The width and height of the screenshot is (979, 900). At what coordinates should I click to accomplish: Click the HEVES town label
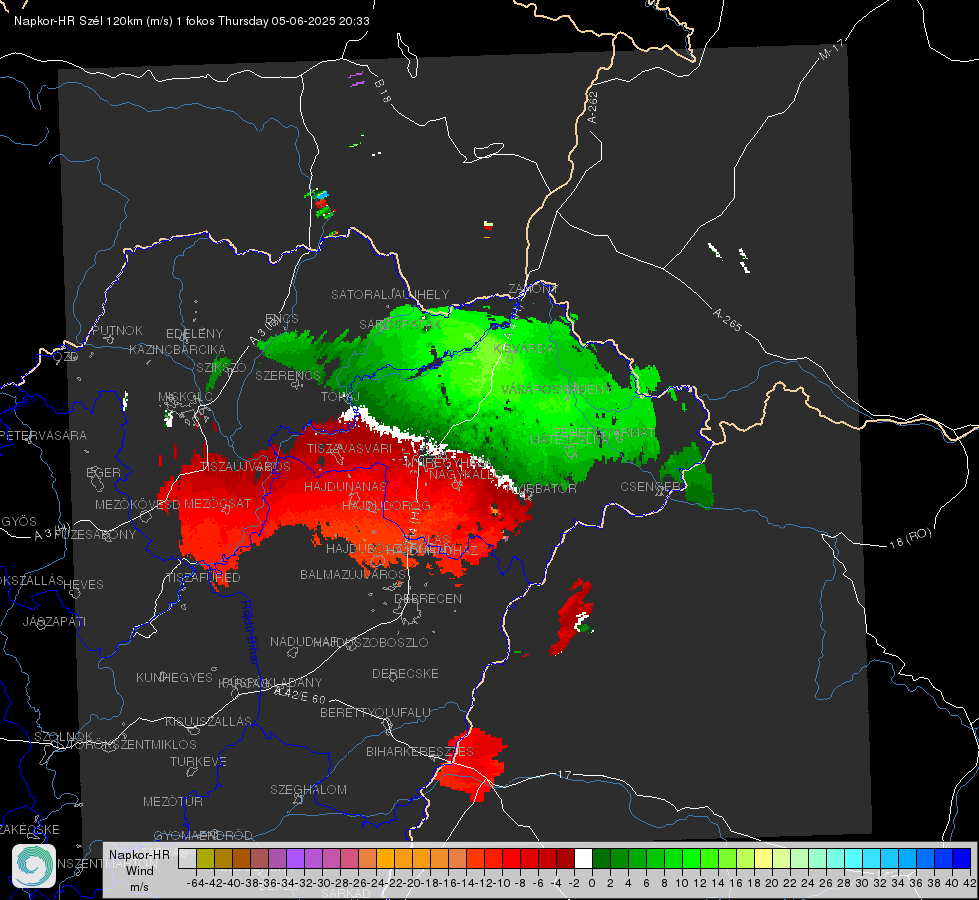84,585
